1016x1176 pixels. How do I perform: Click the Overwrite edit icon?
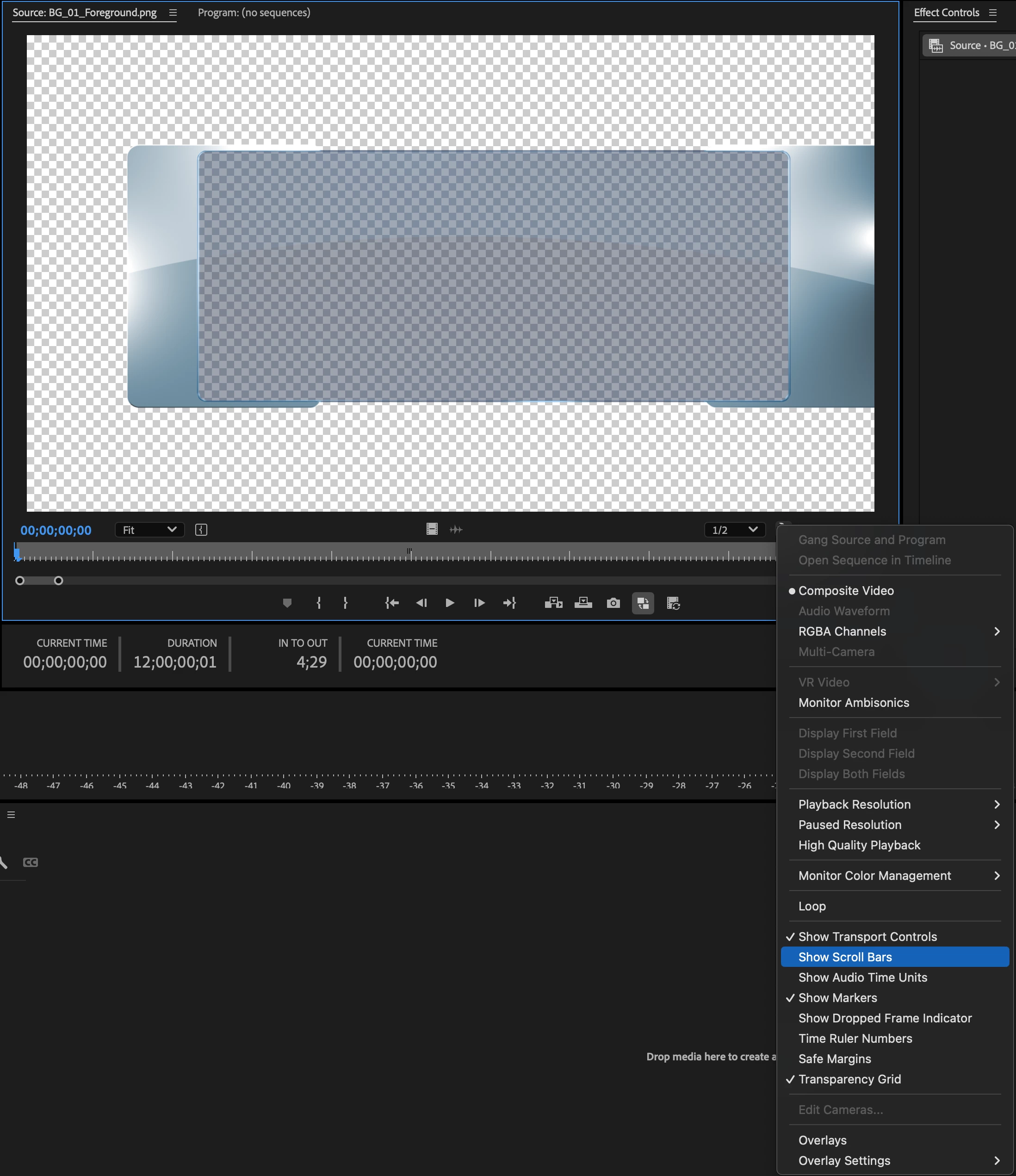[583, 603]
